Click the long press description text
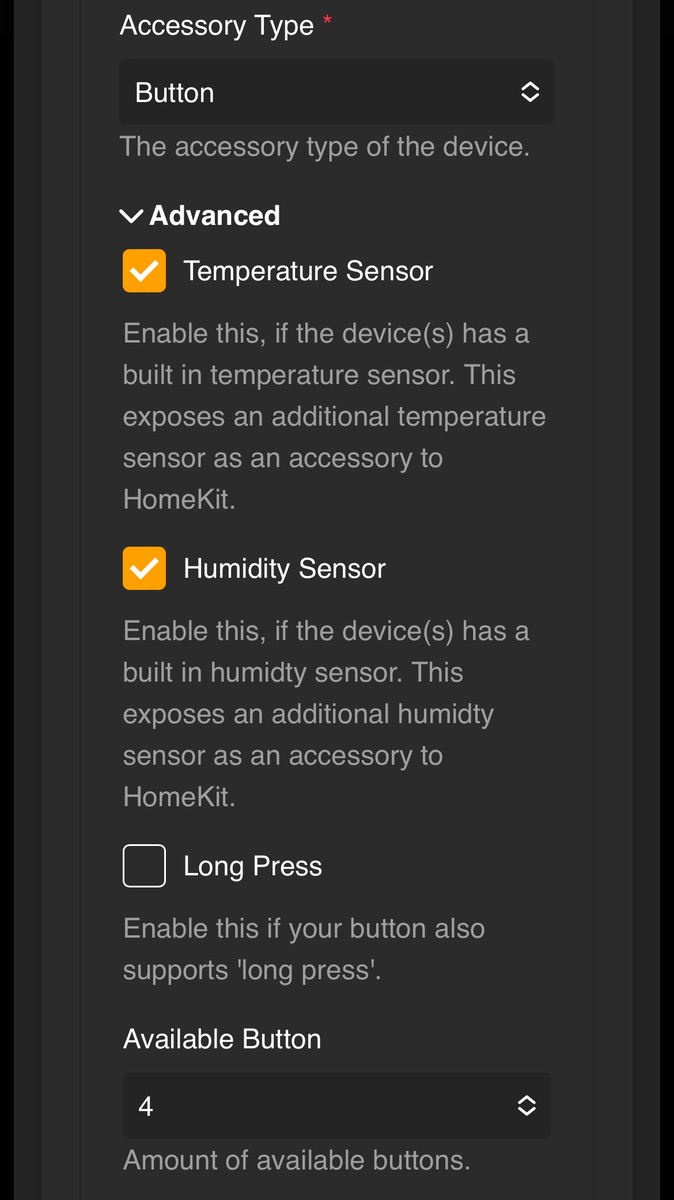This screenshot has width=674, height=1200. pos(303,949)
